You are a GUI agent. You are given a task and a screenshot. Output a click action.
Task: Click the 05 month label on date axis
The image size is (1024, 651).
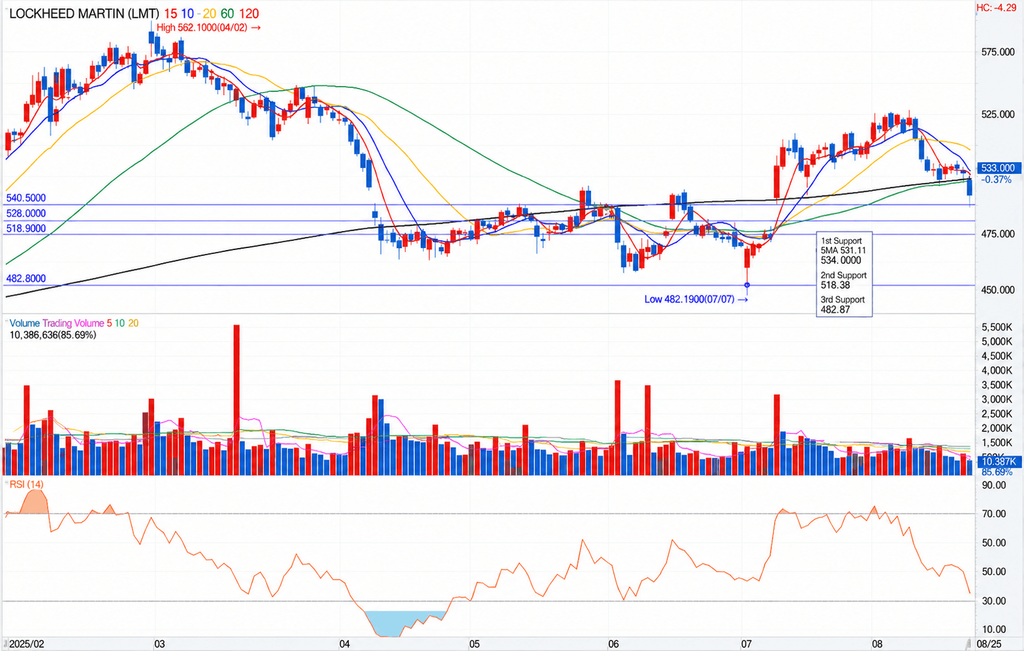[x=474, y=644]
